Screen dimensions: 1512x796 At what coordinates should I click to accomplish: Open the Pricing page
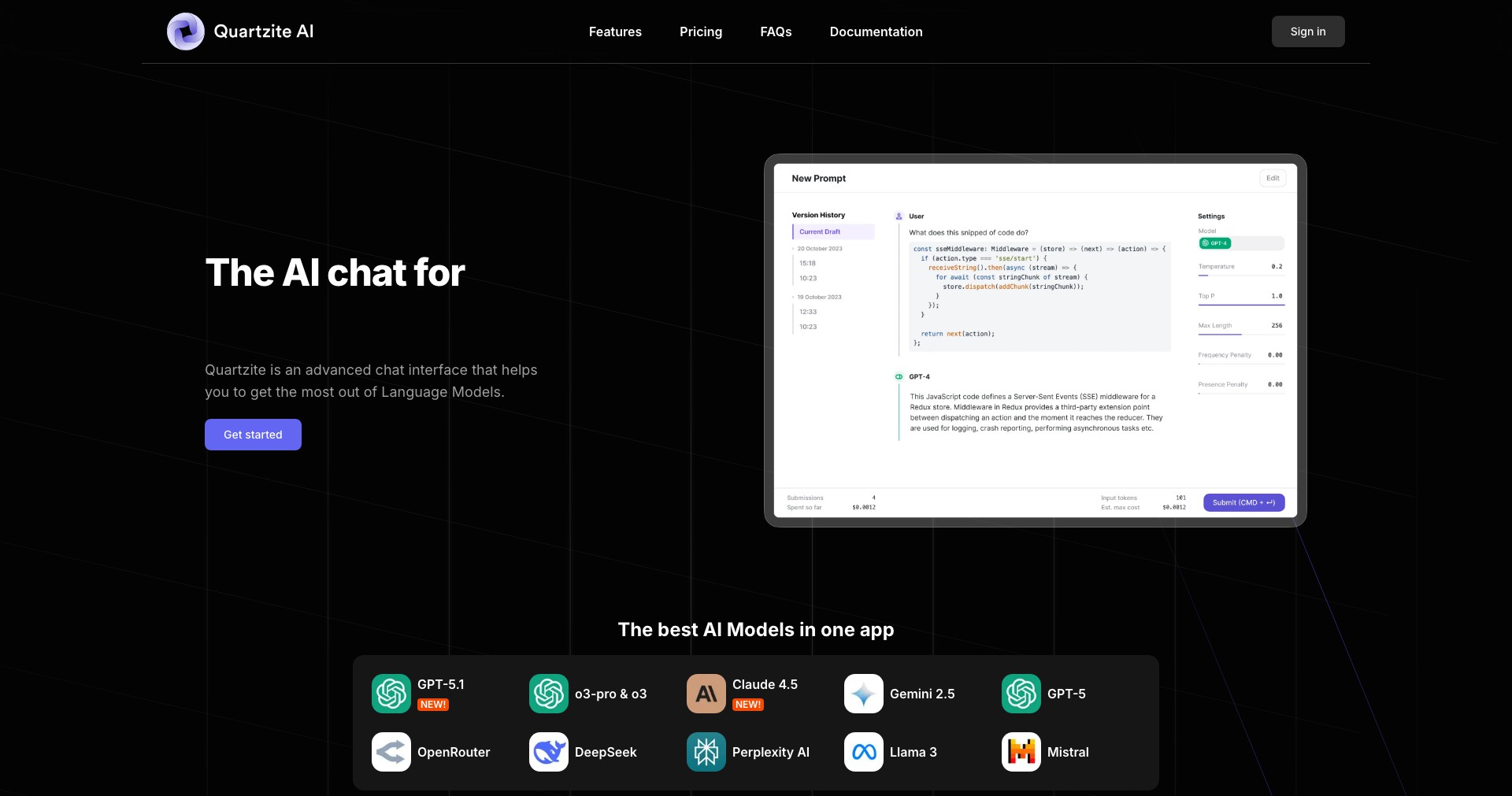(x=701, y=31)
